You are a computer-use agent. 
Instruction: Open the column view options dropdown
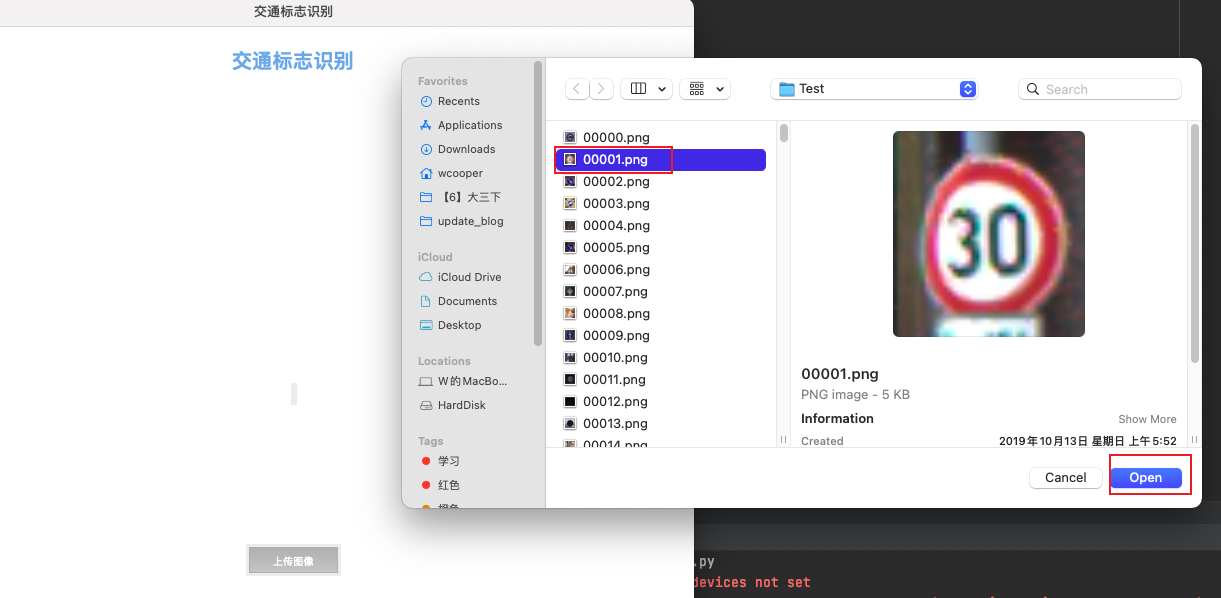pos(646,89)
